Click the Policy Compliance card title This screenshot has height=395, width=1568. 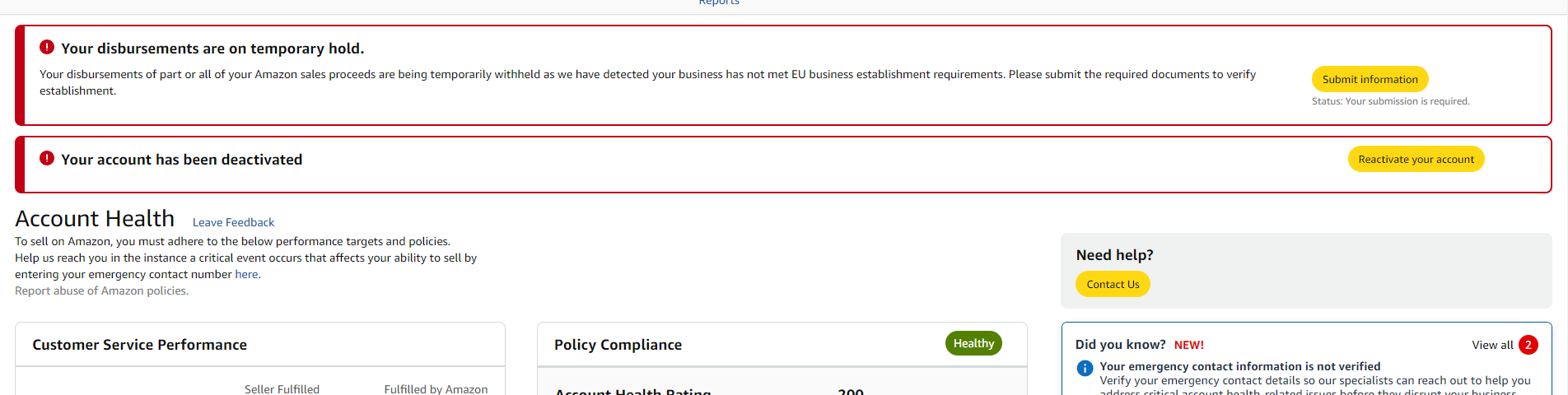click(x=618, y=345)
